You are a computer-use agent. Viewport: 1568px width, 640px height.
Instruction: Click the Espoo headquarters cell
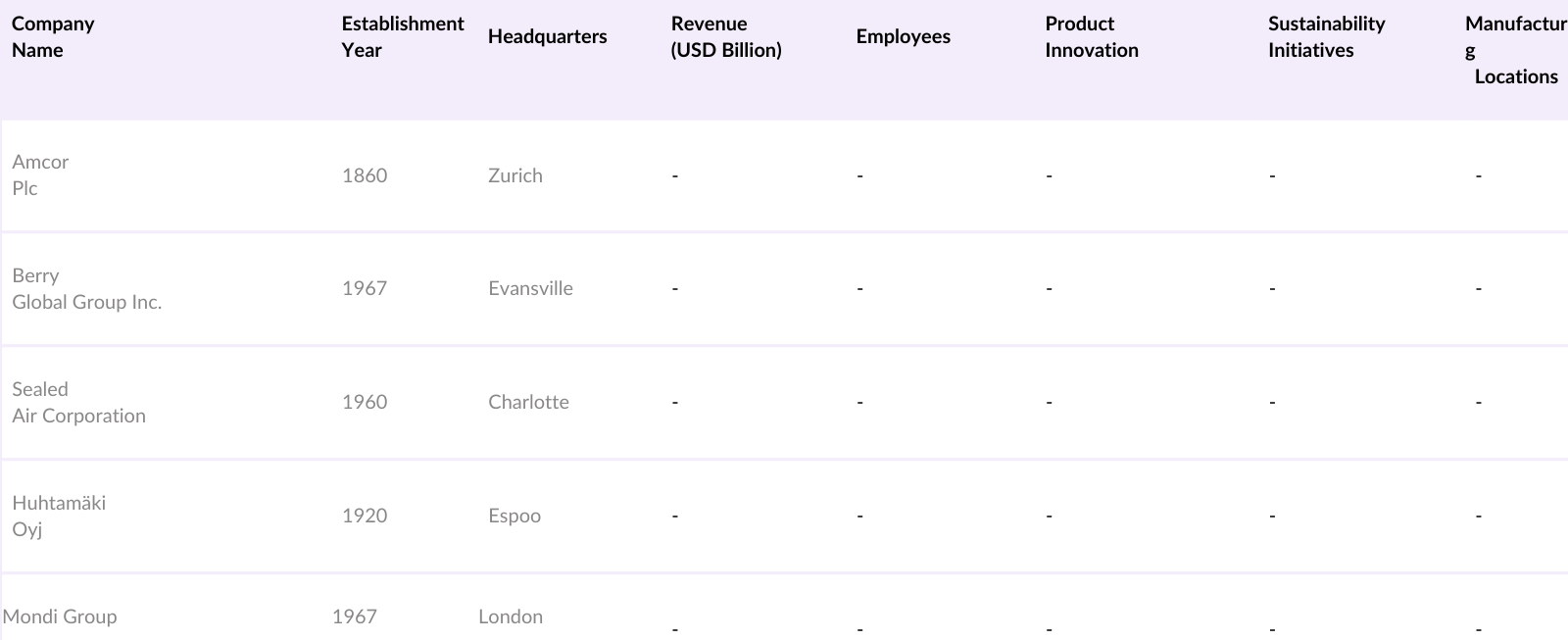coord(514,517)
